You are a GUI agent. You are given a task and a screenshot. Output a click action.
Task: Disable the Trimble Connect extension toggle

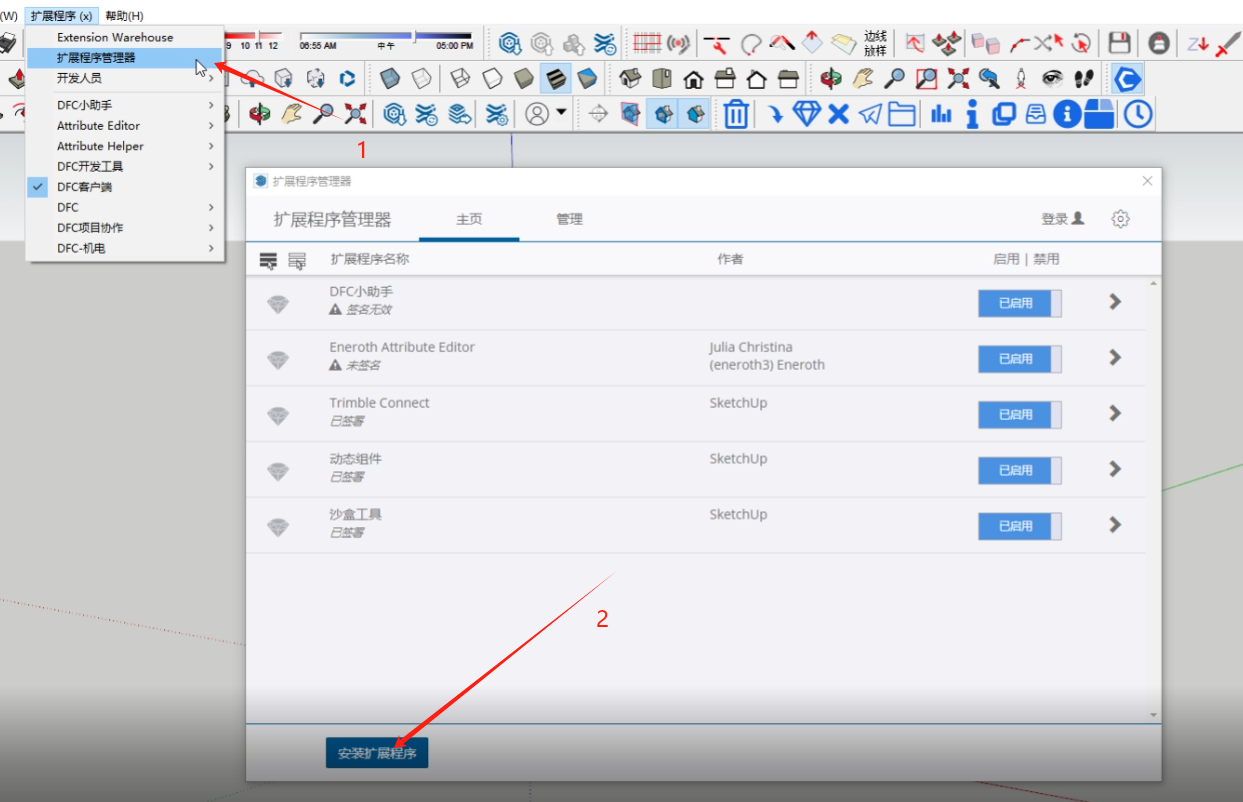tap(1019, 415)
